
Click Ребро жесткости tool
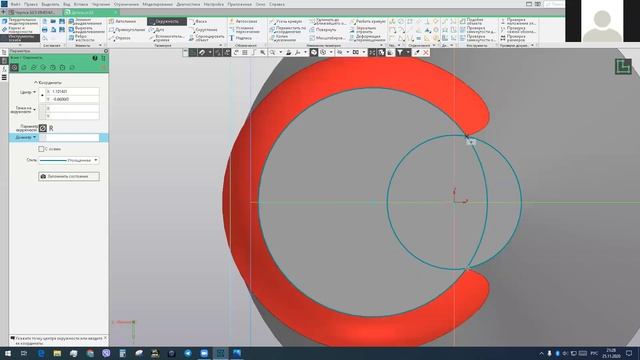click(82, 38)
